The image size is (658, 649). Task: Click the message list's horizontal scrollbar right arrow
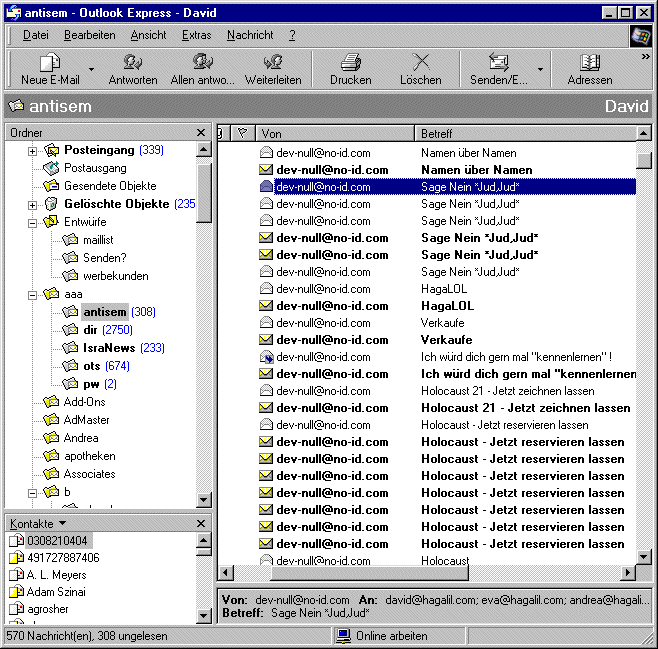point(628,573)
